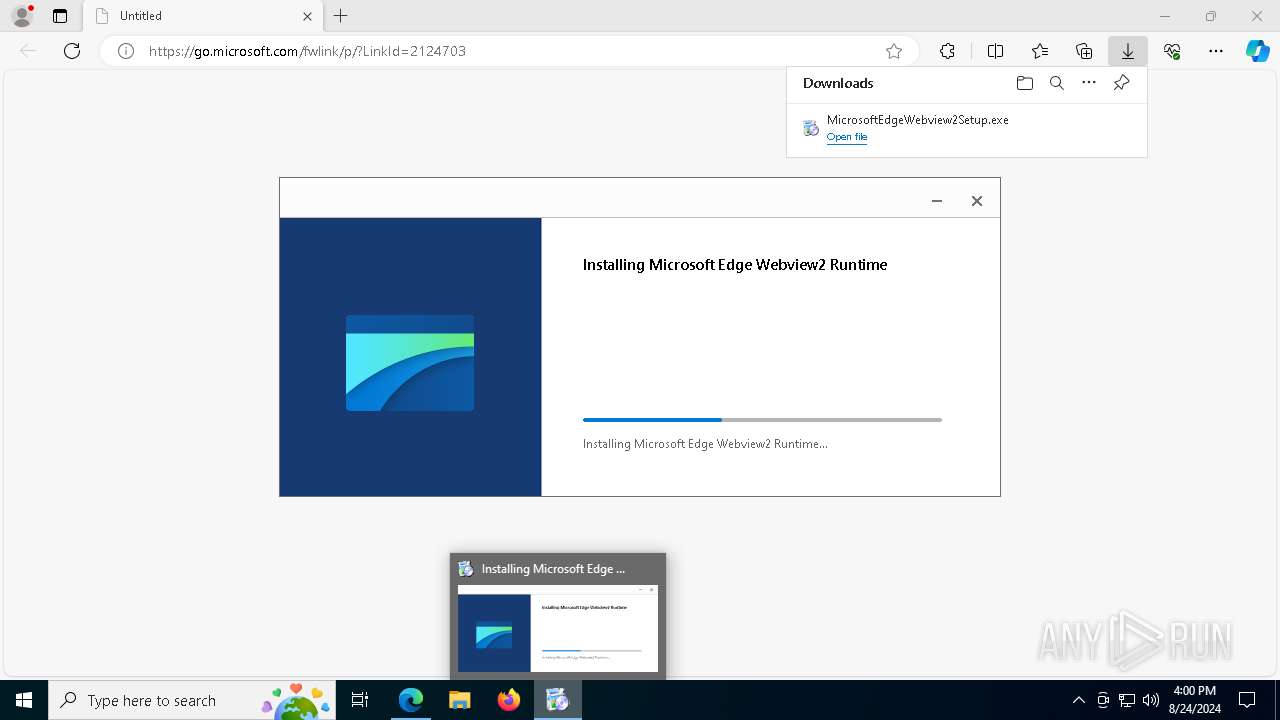Viewport: 1280px width, 720px height.
Task: Open Browser essentials heart icon
Action: 1172,51
